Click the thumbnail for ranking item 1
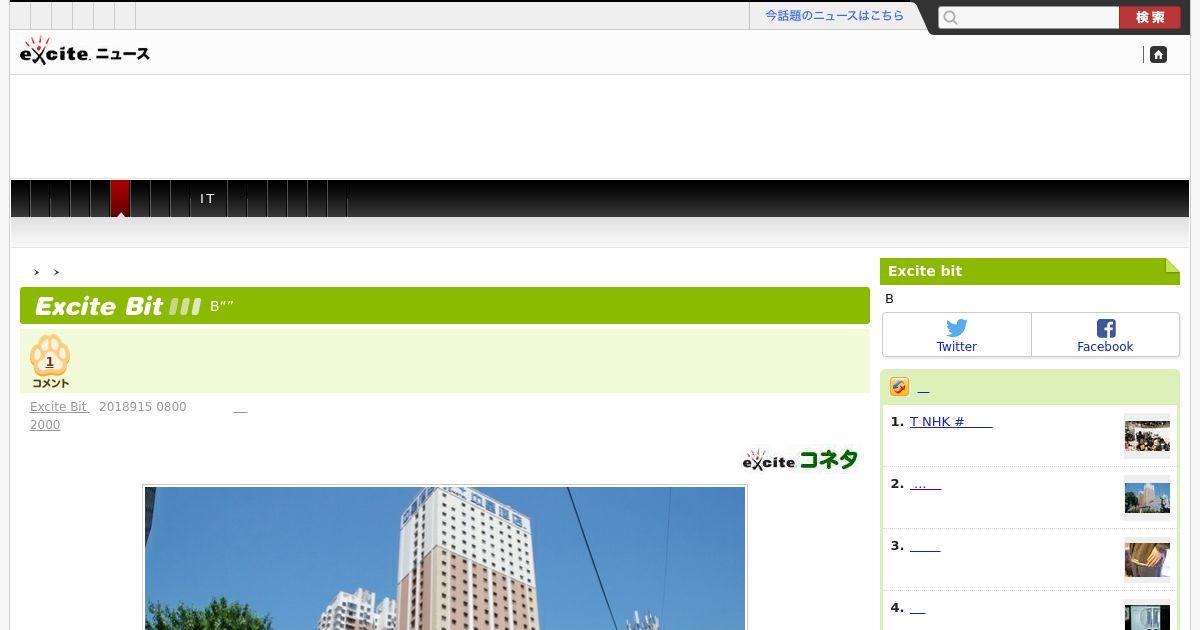Viewport: 1200px width, 630px height. tap(1147, 436)
